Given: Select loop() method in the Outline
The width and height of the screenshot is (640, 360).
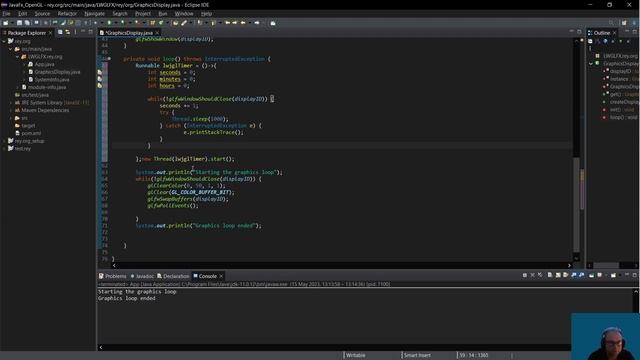Looking at the screenshot, I should (623, 117).
